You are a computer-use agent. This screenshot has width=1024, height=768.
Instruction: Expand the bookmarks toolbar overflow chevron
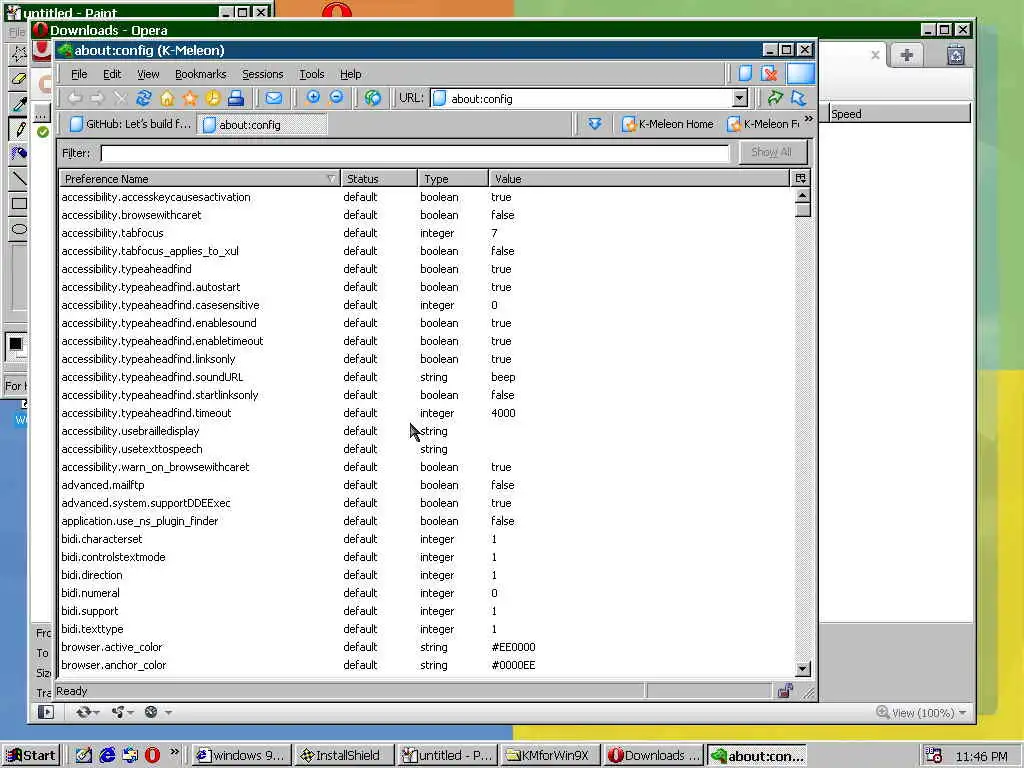tap(808, 118)
